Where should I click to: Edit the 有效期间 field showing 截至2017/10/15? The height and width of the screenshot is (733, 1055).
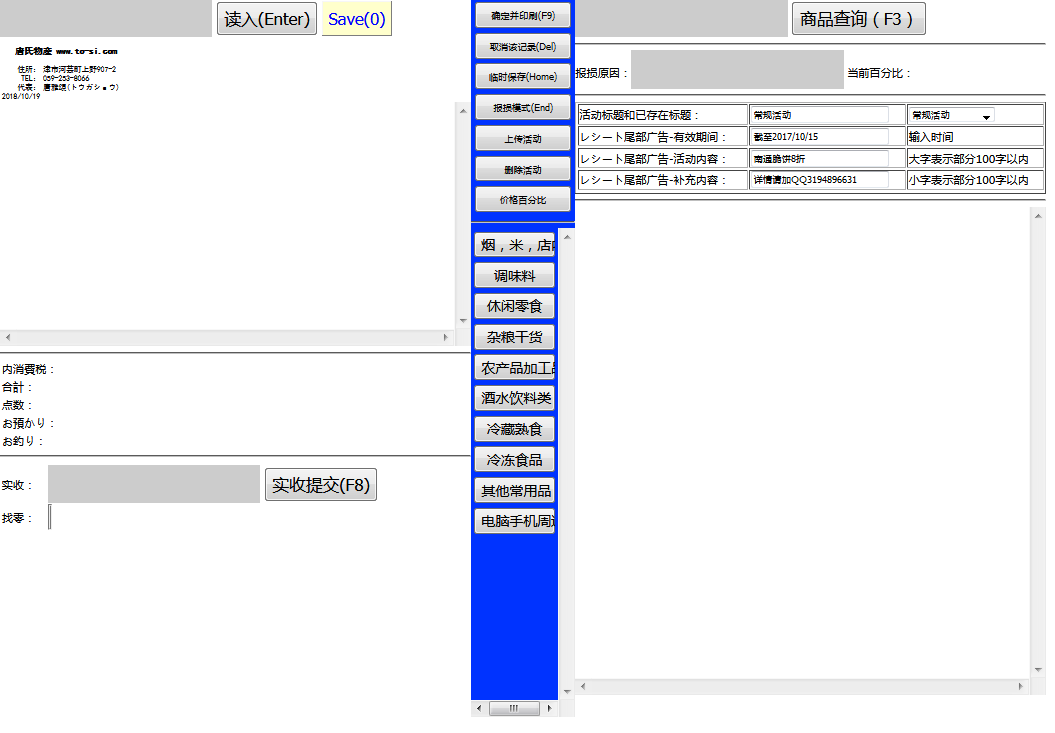click(x=819, y=137)
